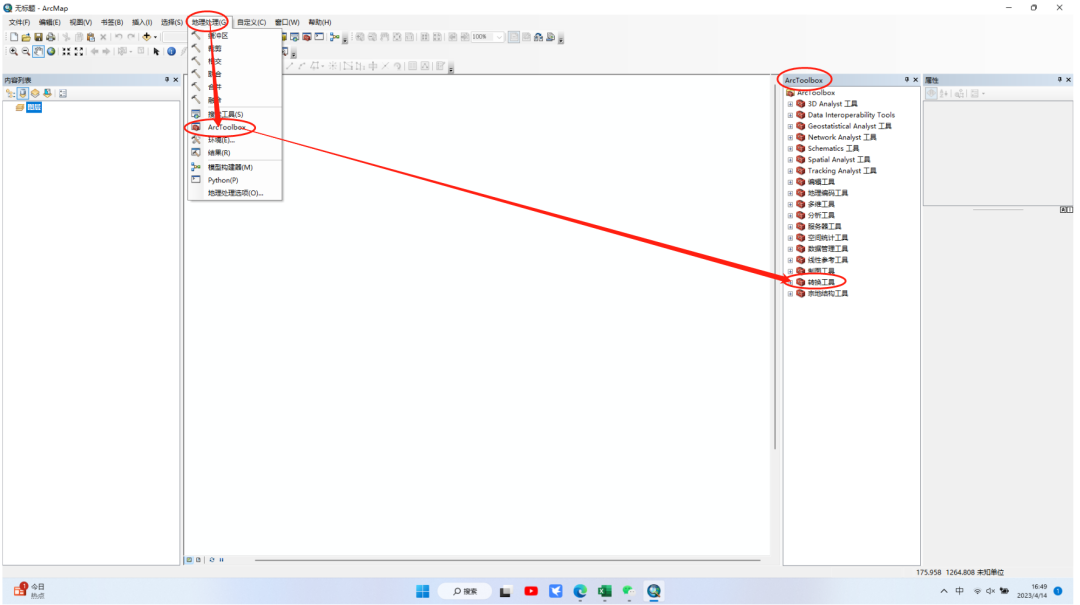
Task: Choose 地理处理选项(O) menu entry
Action: click(234, 193)
